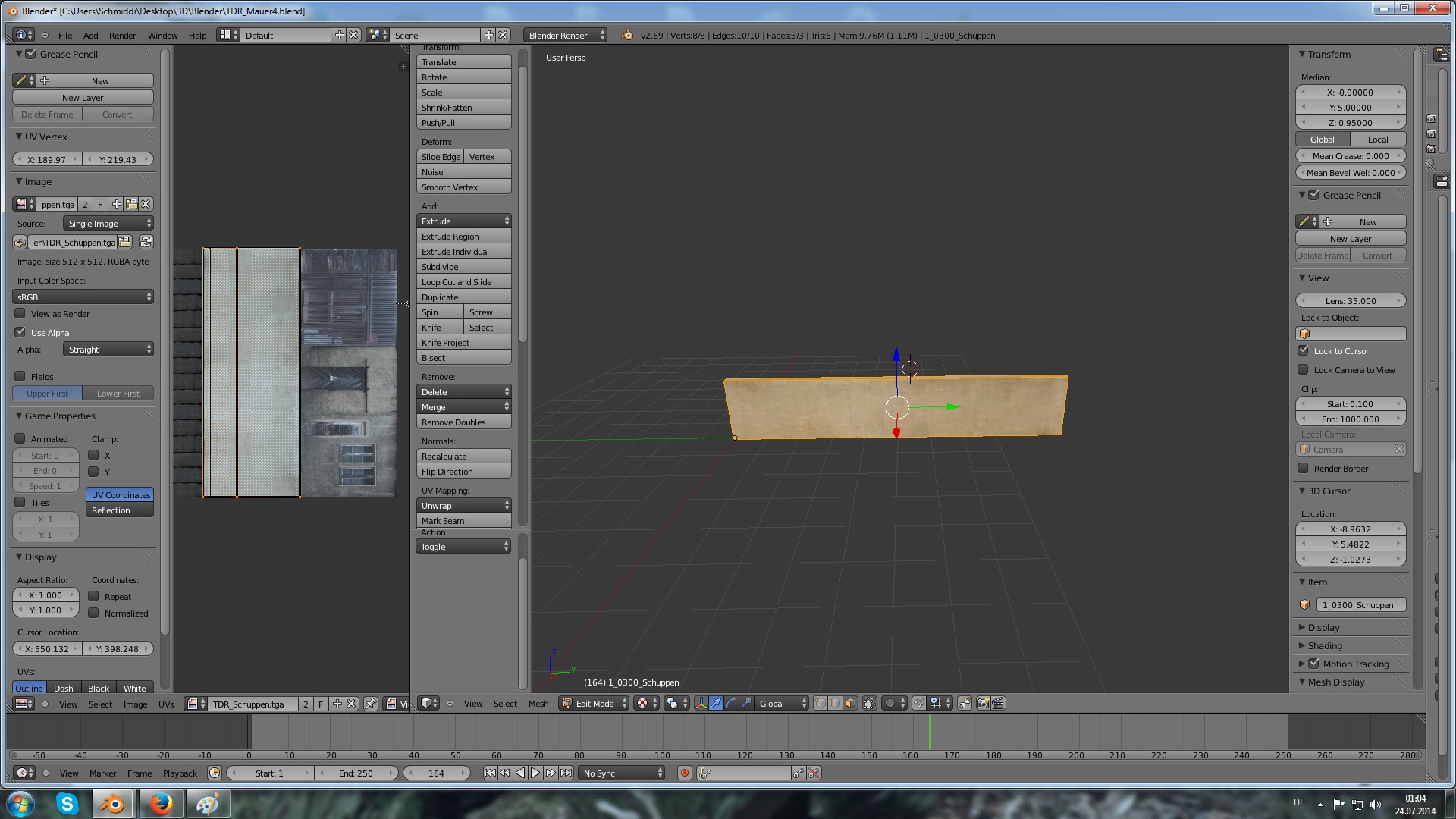Open the Mesh menu in 3D view
This screenshot has height=819, width=1456.
point(538,704)
